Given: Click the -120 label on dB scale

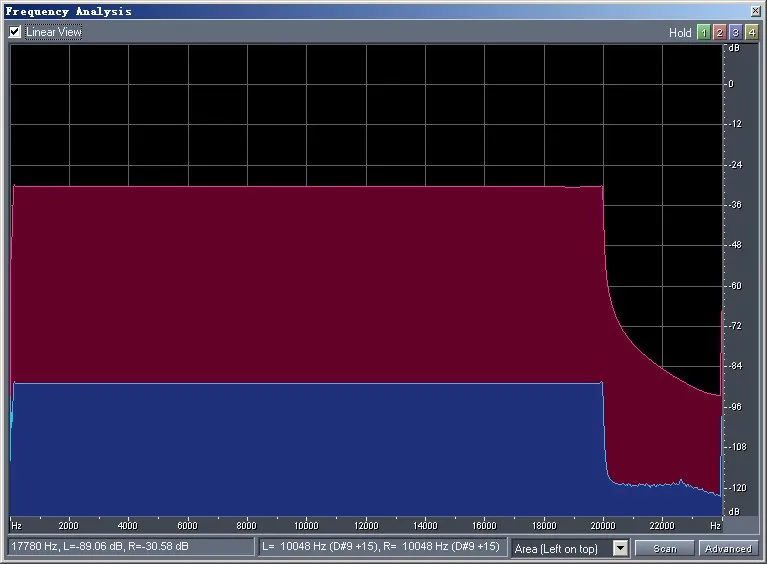Looking at the screenshot, I should tap(737, 488).
